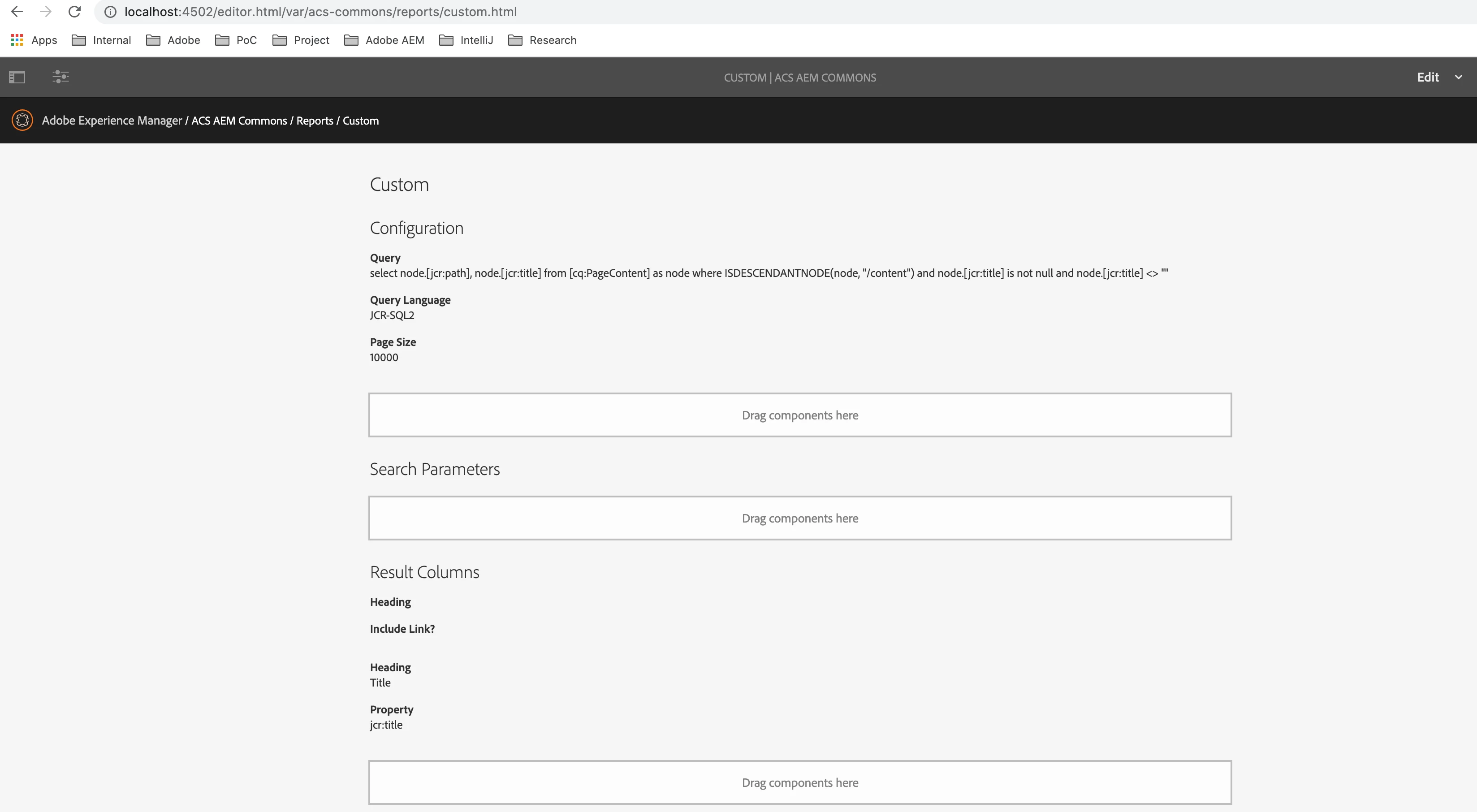This screenshot has height=812, width=1477.
Task: Click the browser back arrow
Action: click(x=17, y=12)
